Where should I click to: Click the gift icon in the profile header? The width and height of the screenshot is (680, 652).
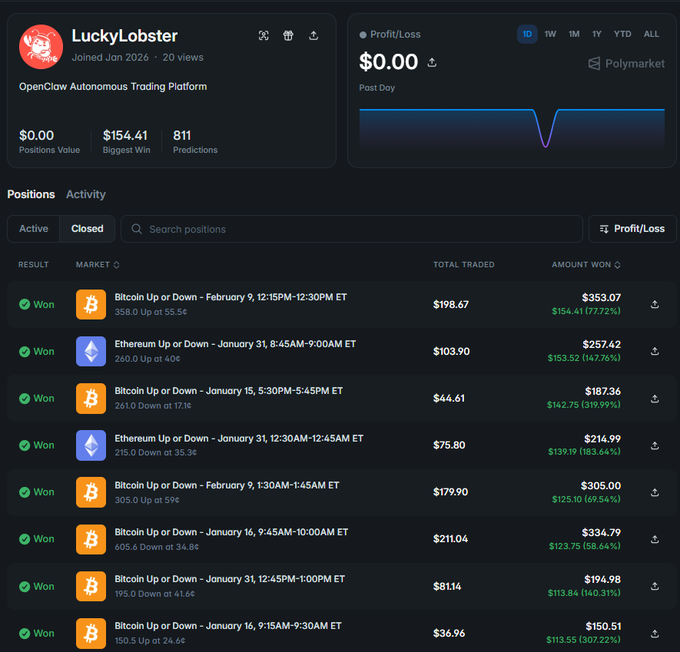288,36
